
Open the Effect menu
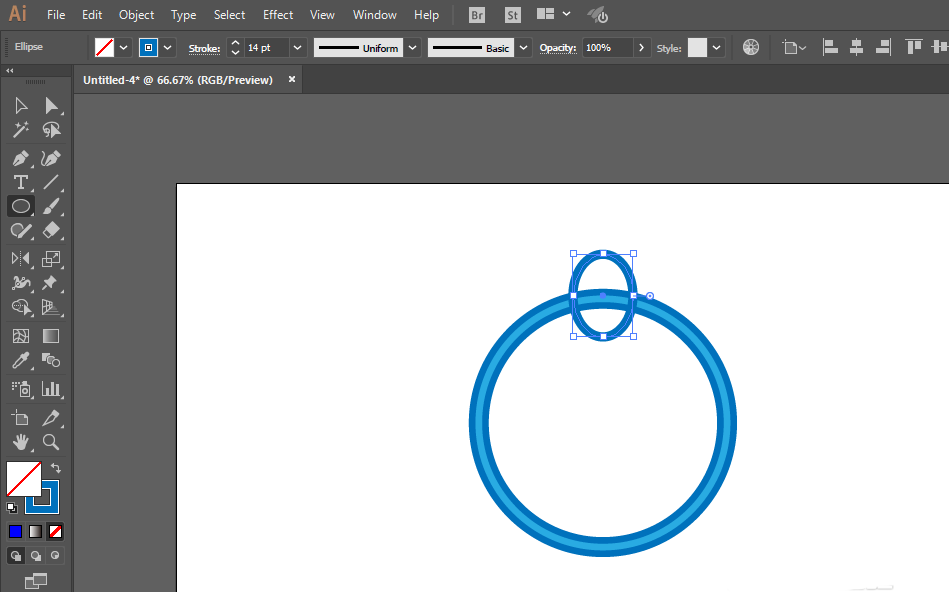(x=278, y=15)
